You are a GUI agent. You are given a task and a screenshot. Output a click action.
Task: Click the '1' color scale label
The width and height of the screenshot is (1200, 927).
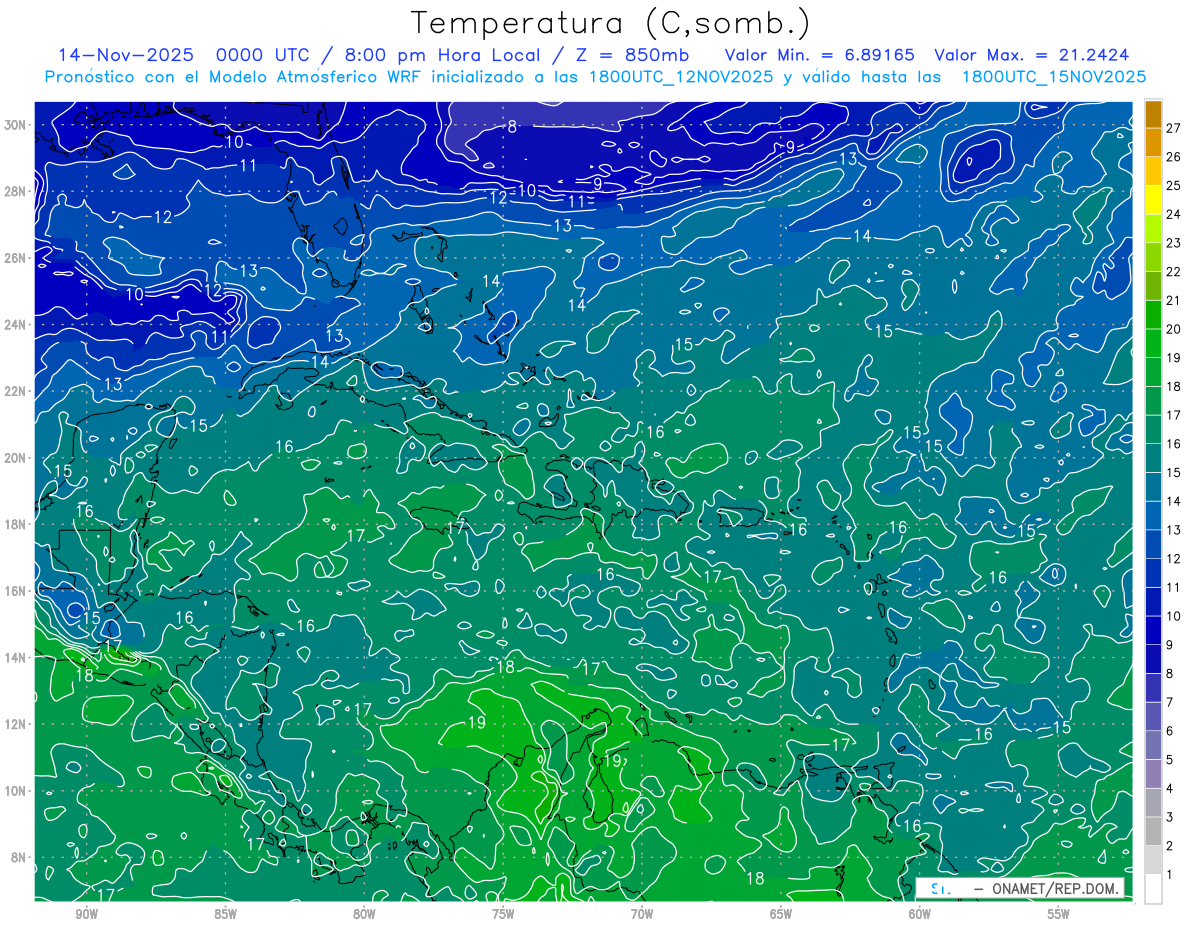click(1170, 875)
